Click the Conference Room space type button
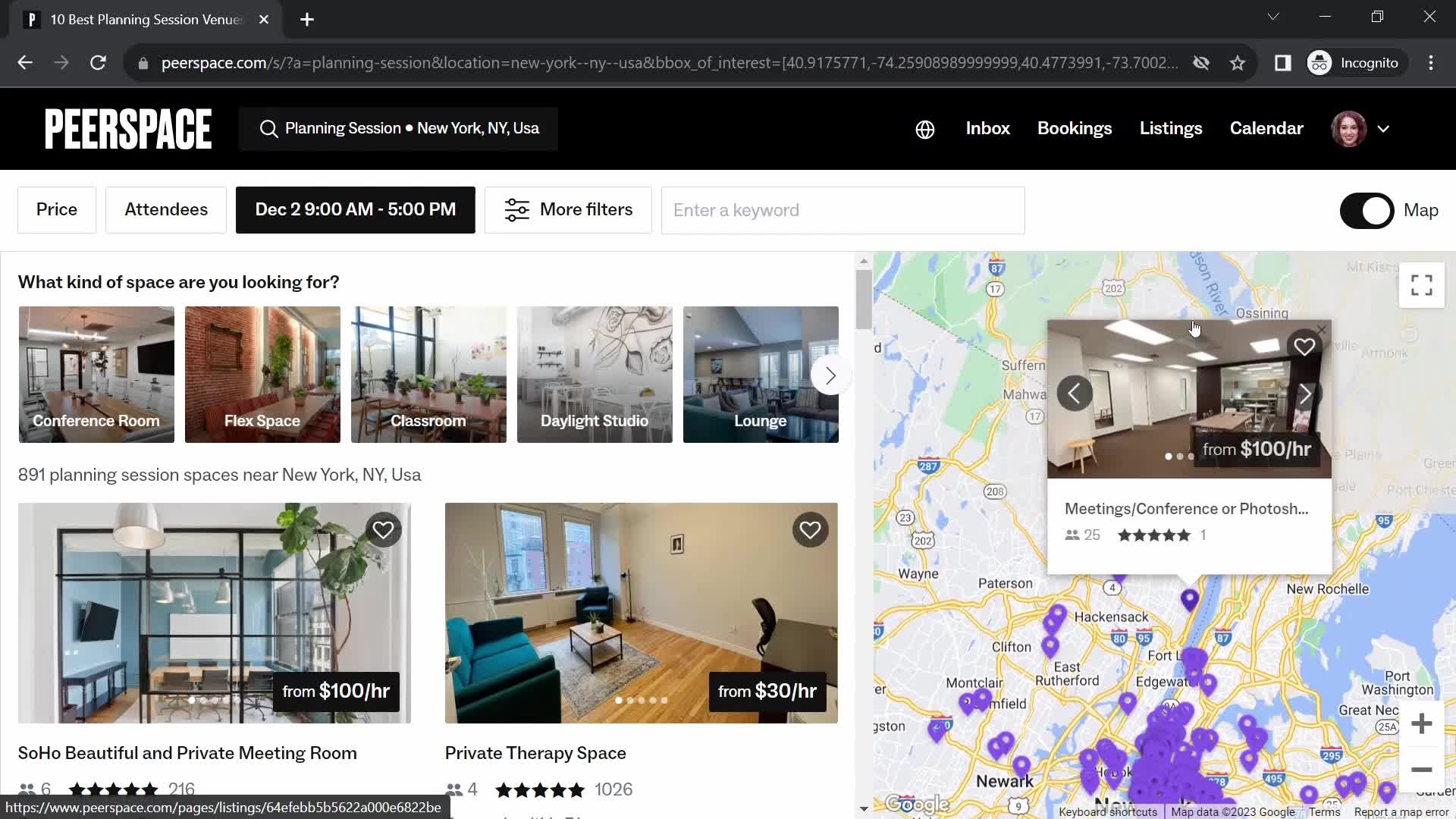The width and height of the screenshot is (1456, 819). (97, 374)
